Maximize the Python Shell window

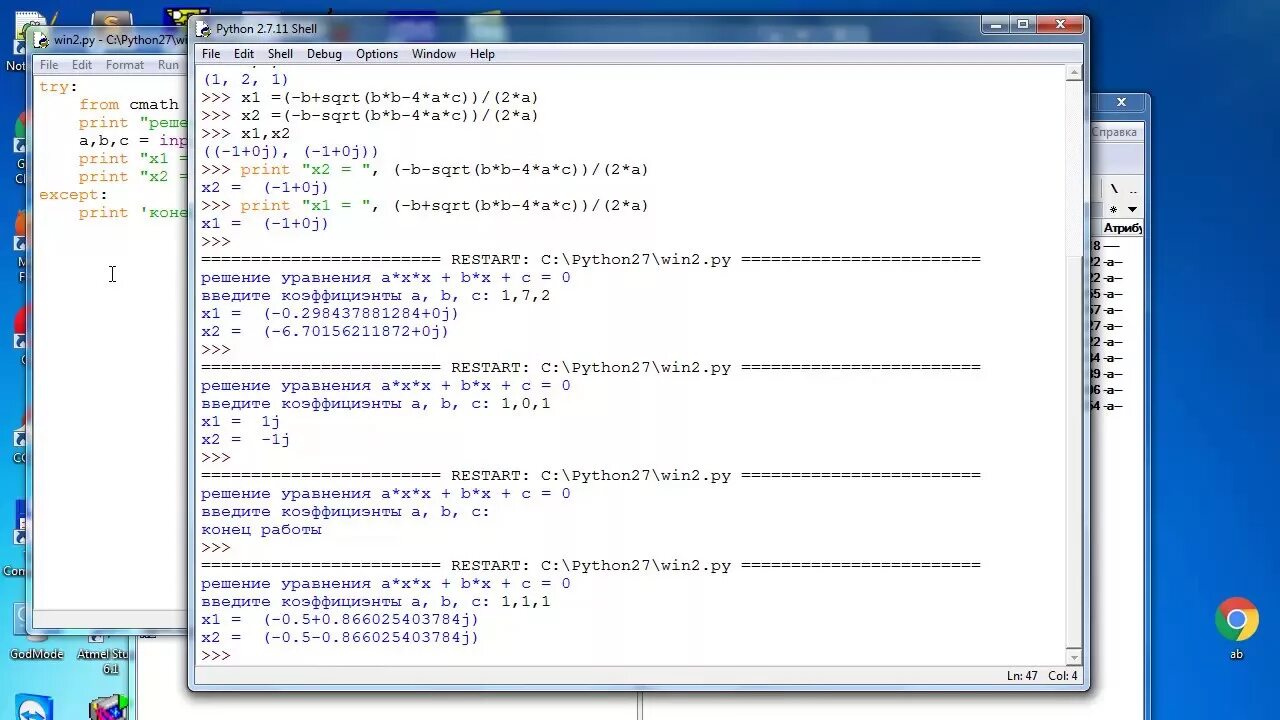pos(1022,25)
